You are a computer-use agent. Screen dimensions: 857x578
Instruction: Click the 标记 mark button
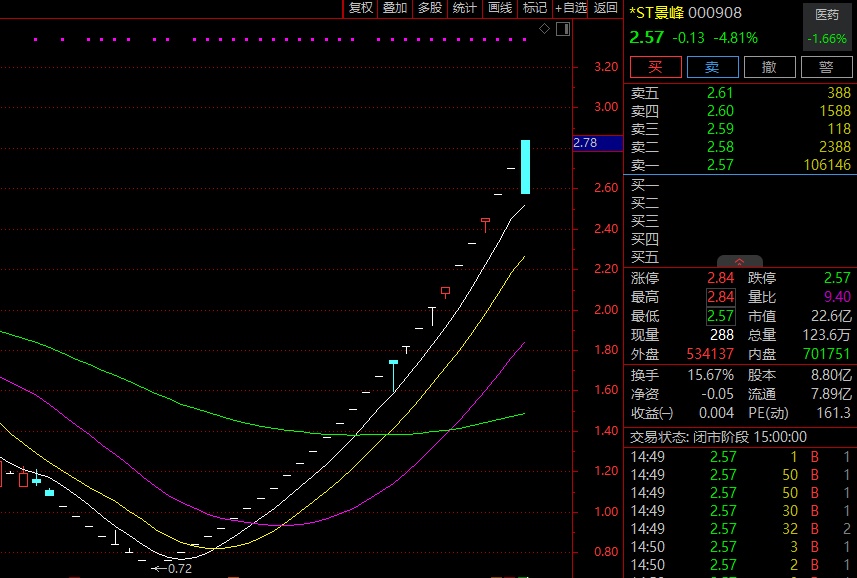(x=535, y=8)
